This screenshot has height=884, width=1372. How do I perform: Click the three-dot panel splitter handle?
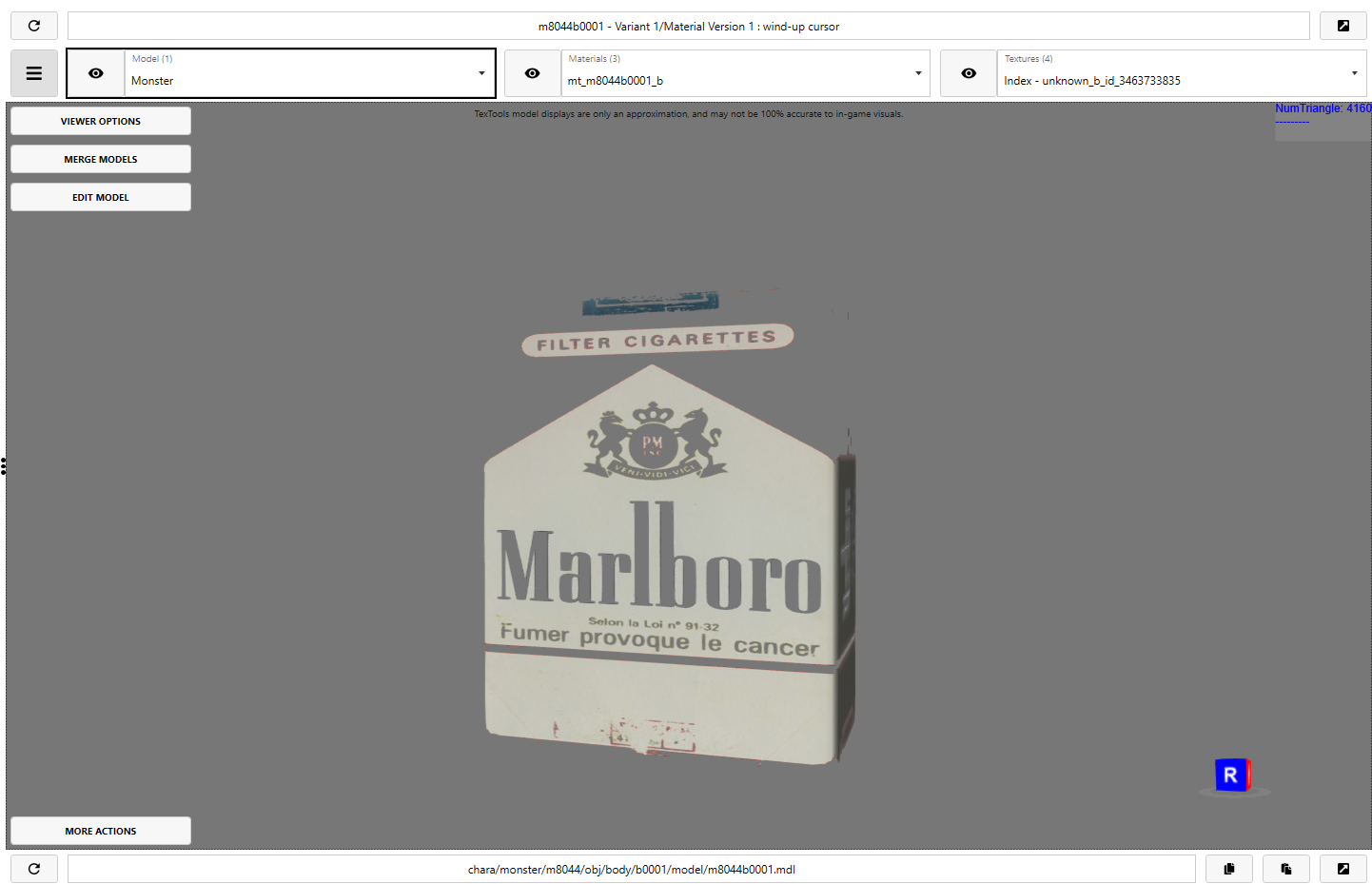point(4,466)
